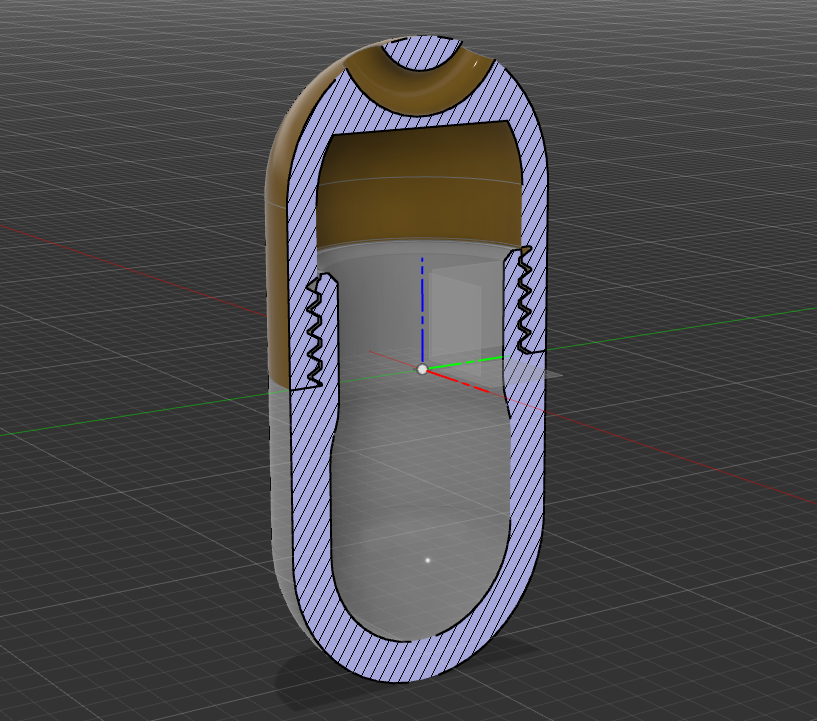Select the dashed blue vertical Z axis

click(x=422, y=309)
